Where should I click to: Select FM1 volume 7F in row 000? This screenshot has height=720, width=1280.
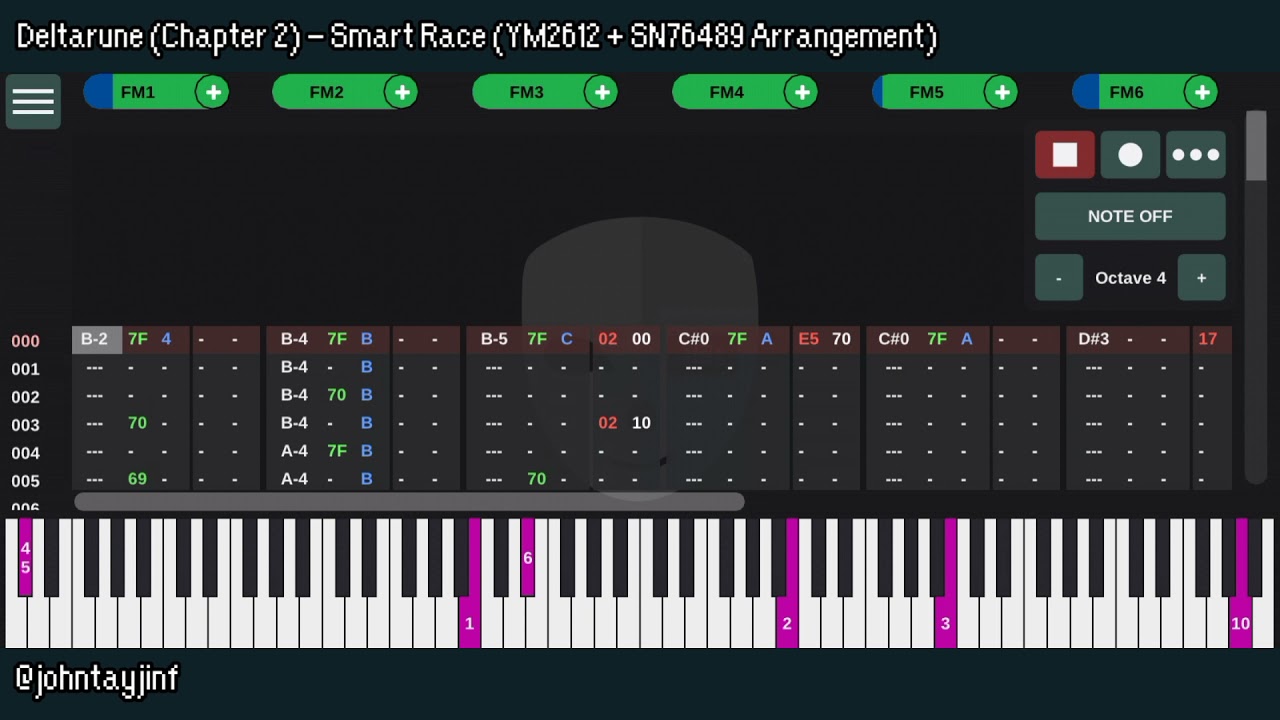pyautogui.click(x=138, y=339)
